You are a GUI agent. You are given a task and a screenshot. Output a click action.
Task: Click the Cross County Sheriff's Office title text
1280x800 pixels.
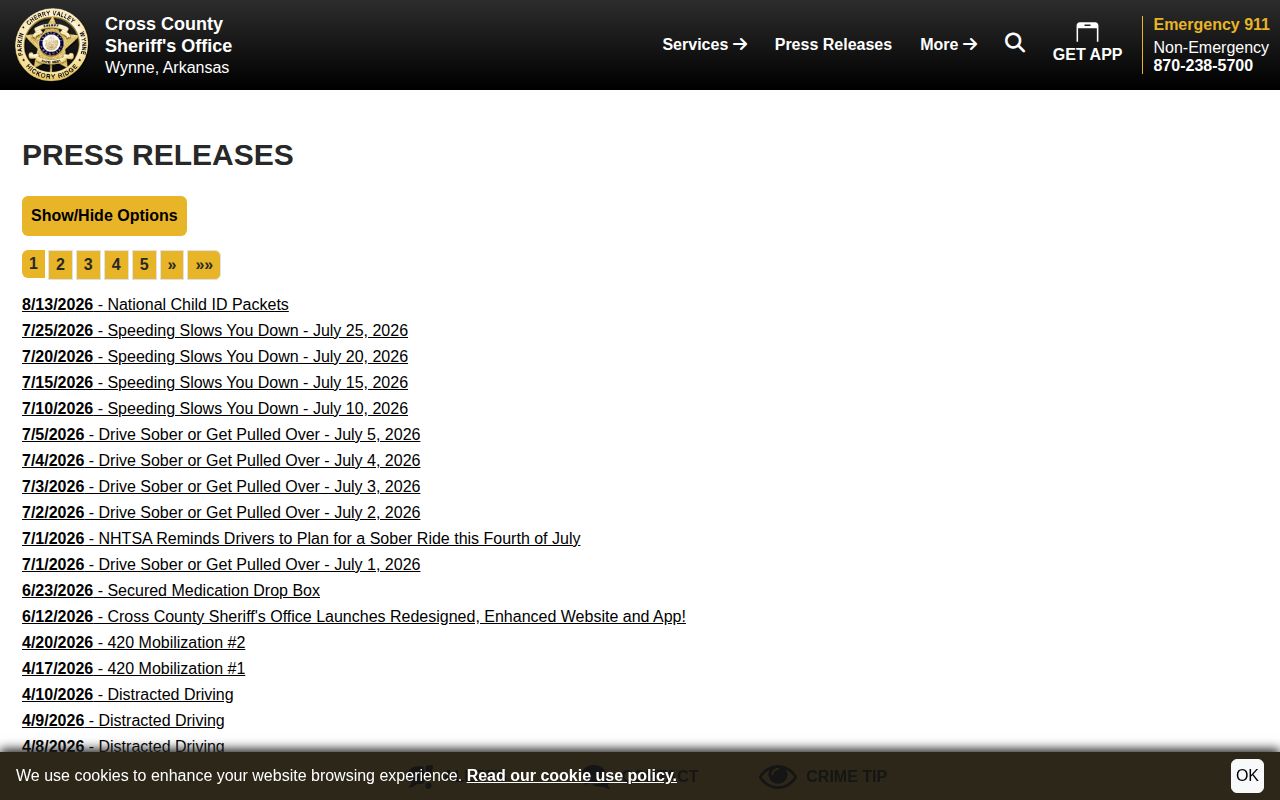[168, 35]
